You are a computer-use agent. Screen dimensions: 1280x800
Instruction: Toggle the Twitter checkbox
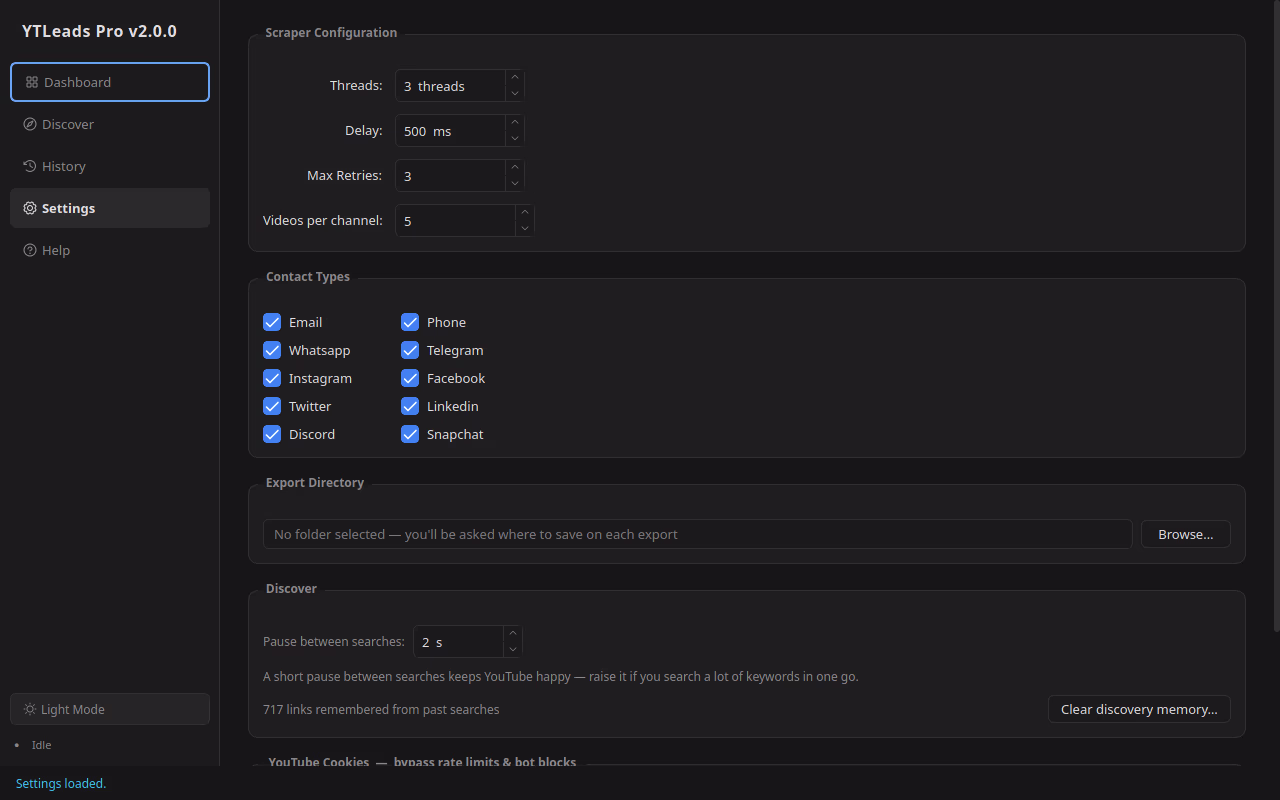click(272, 406)
